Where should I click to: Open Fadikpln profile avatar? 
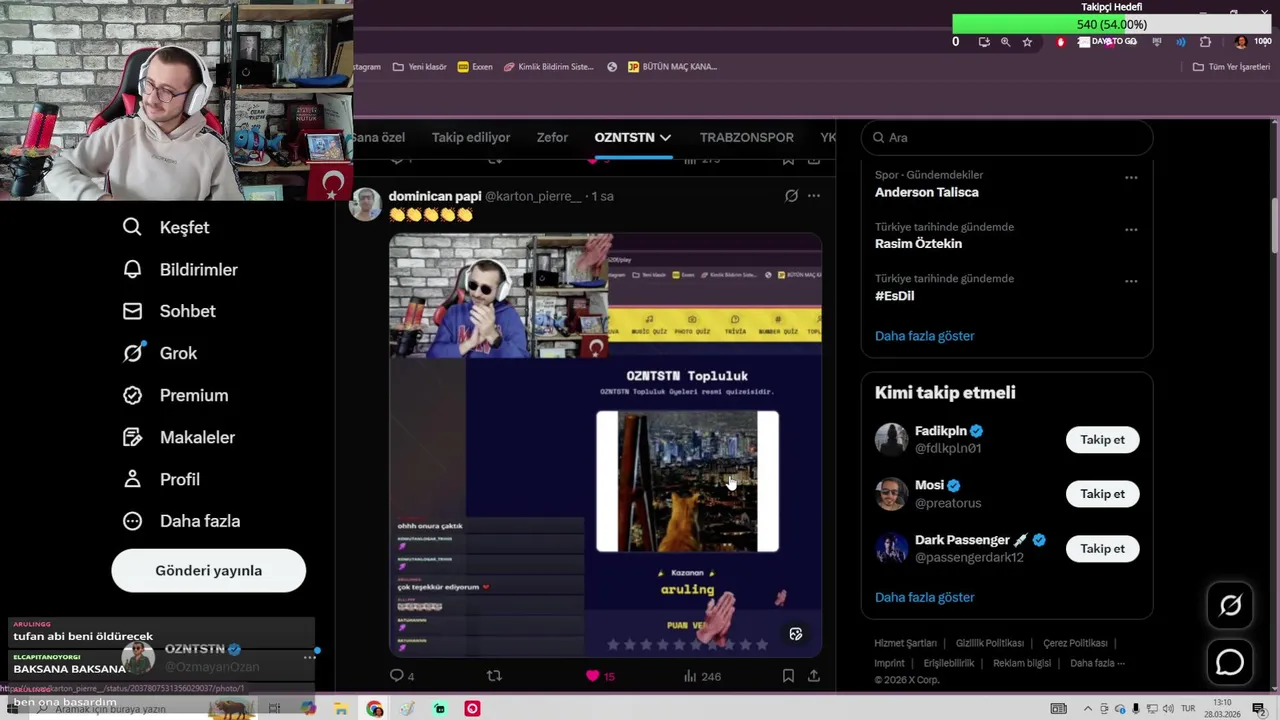click(x=891, y=439)
